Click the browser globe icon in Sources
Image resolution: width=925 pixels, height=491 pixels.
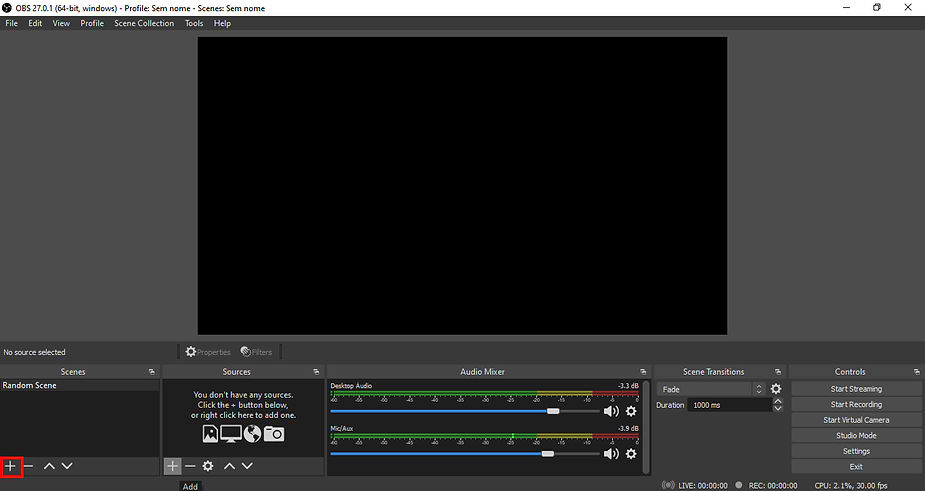[x=252, y=434]
